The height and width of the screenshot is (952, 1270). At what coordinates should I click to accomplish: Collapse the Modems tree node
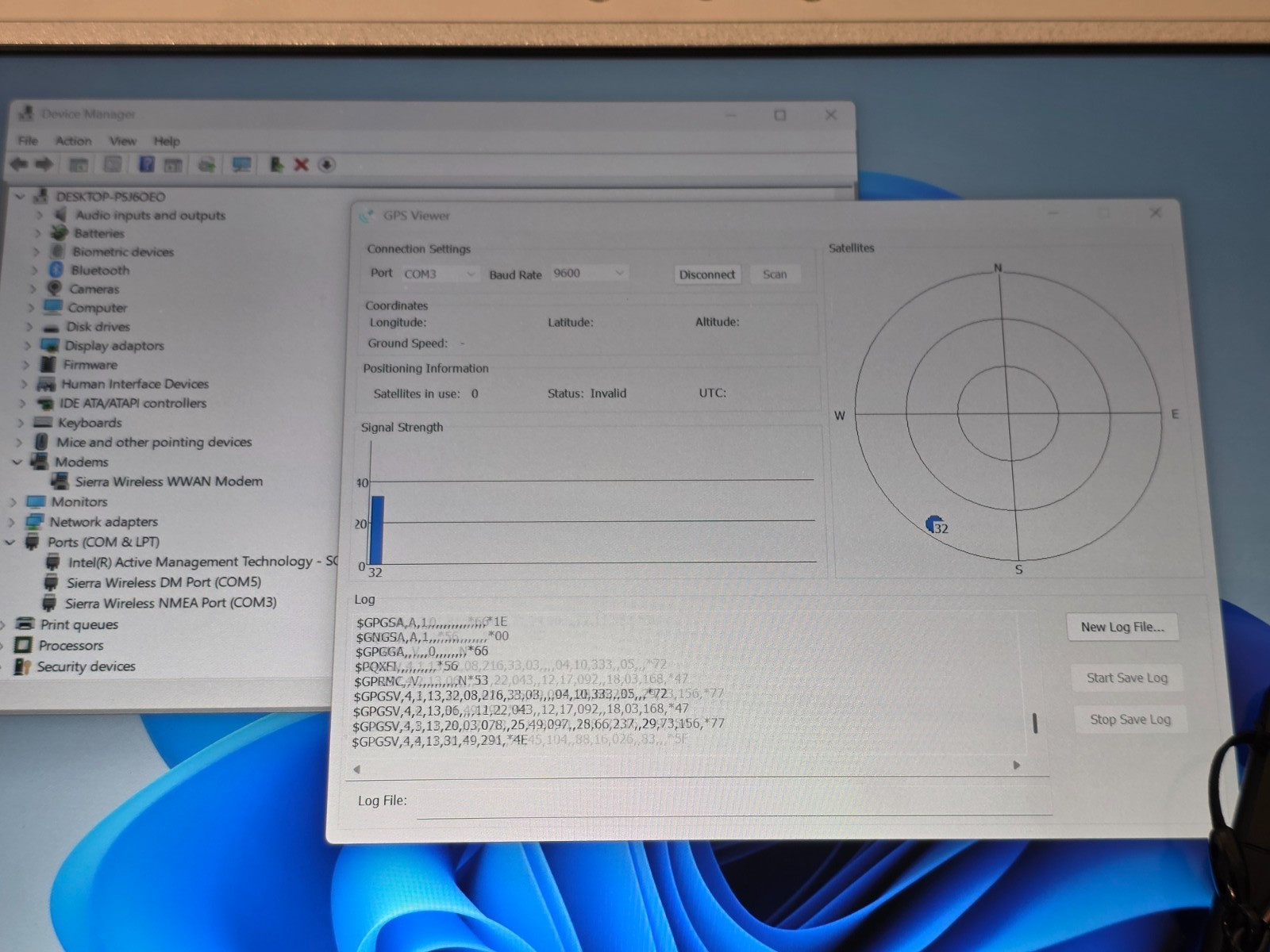point(17,462)
